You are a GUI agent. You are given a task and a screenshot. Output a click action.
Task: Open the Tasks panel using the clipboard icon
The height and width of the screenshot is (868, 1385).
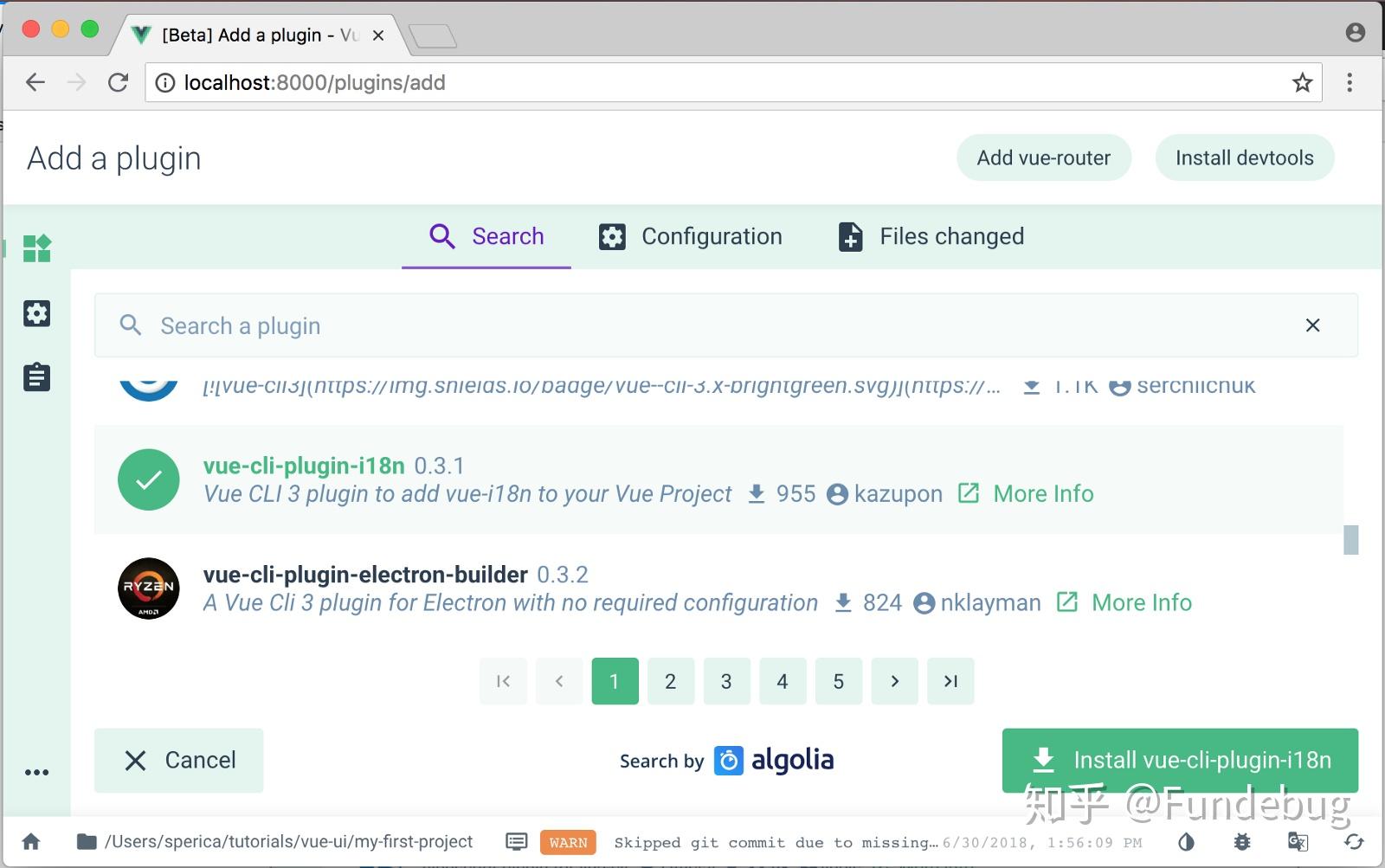tap(36, 377)
